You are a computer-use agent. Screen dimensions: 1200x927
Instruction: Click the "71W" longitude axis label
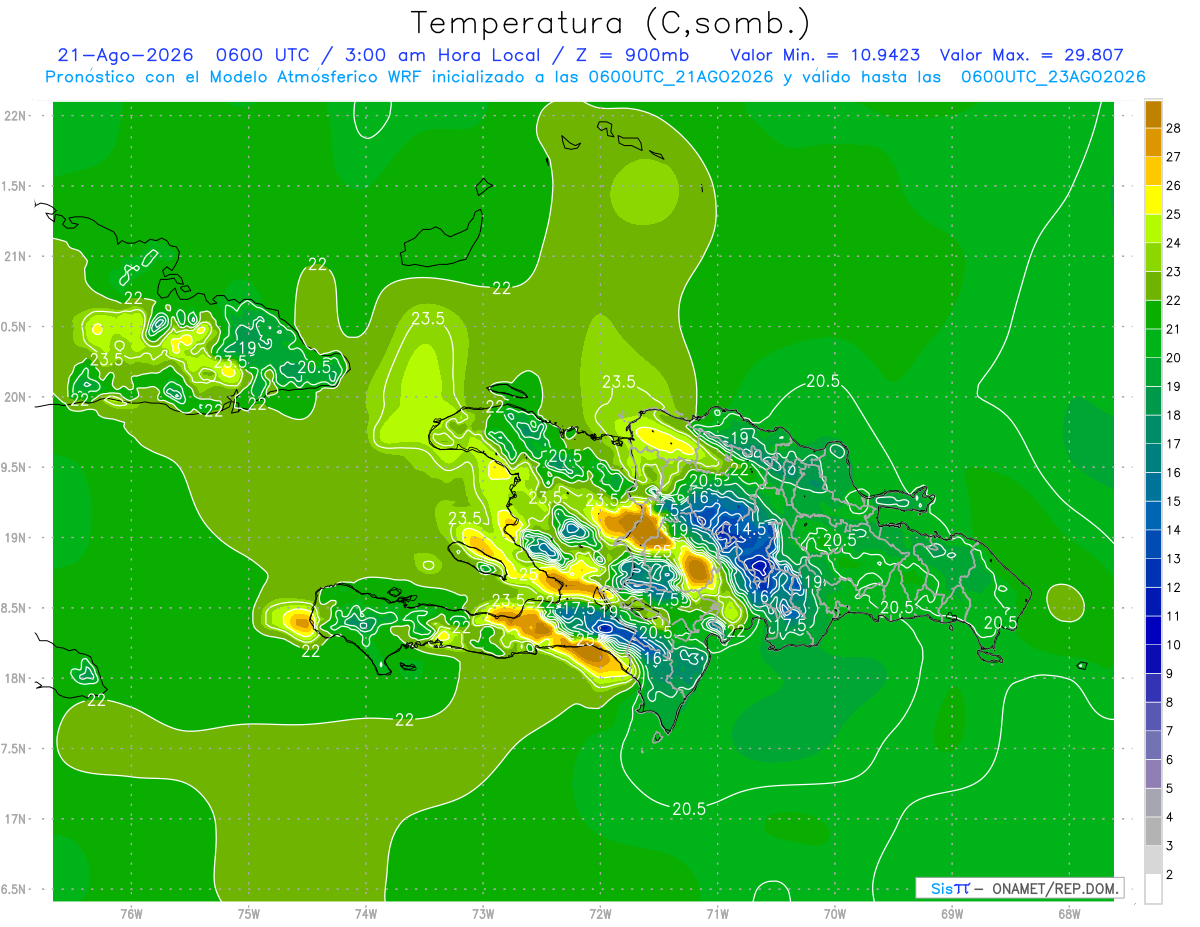click(x=717, y=914)
